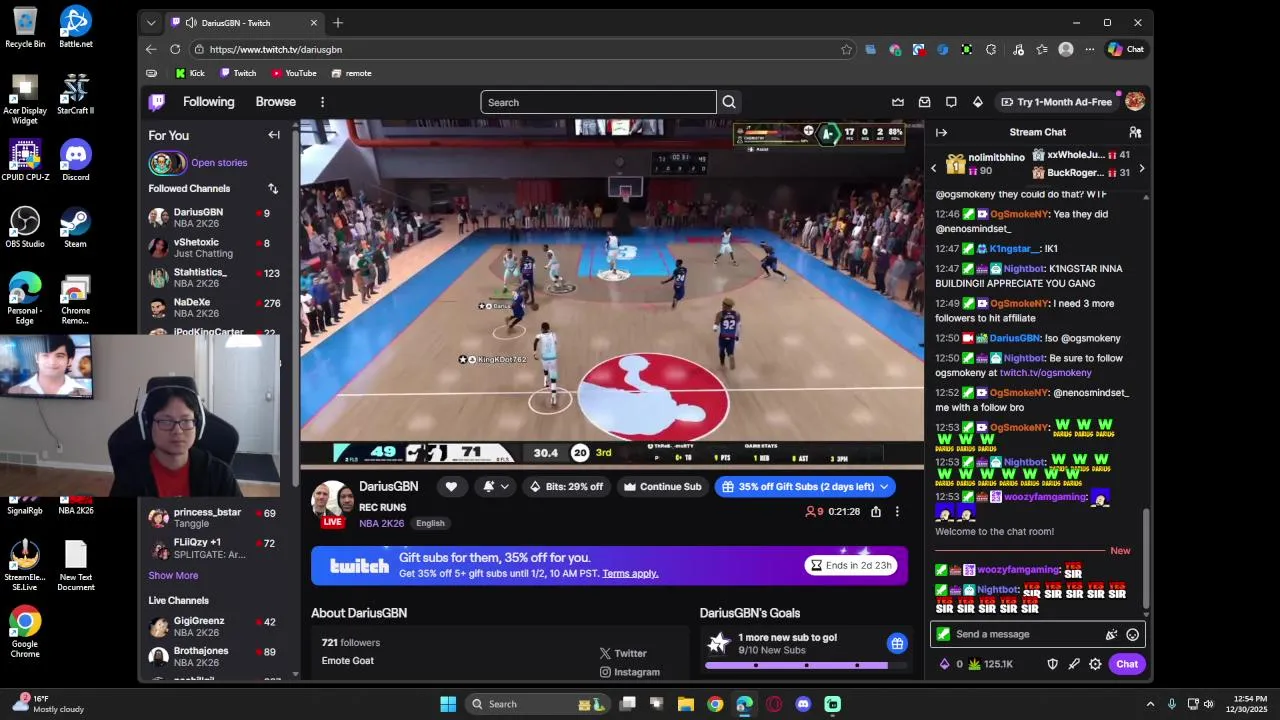
Task: Click Try 1-Month Ad-Free button
Action: (1056, 102)
